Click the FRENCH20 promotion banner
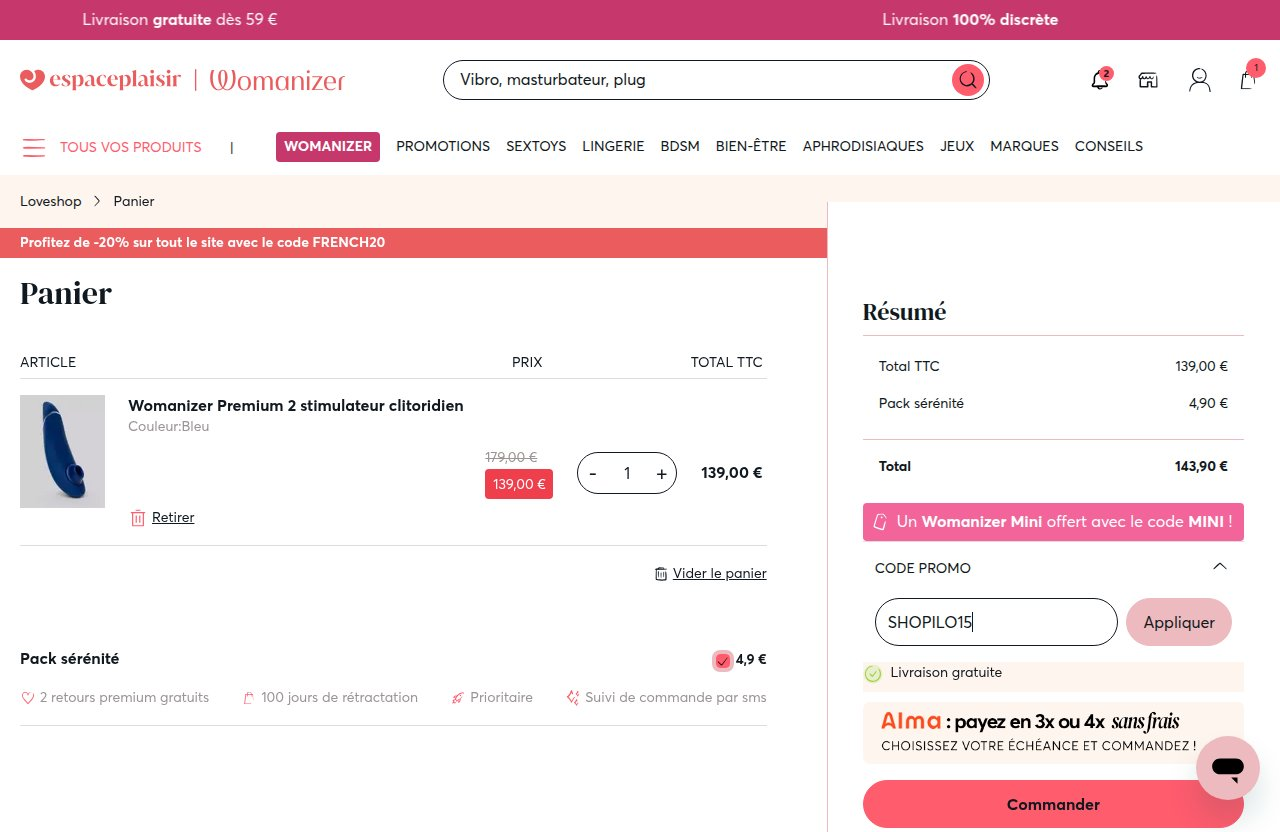 click(413, 243)
